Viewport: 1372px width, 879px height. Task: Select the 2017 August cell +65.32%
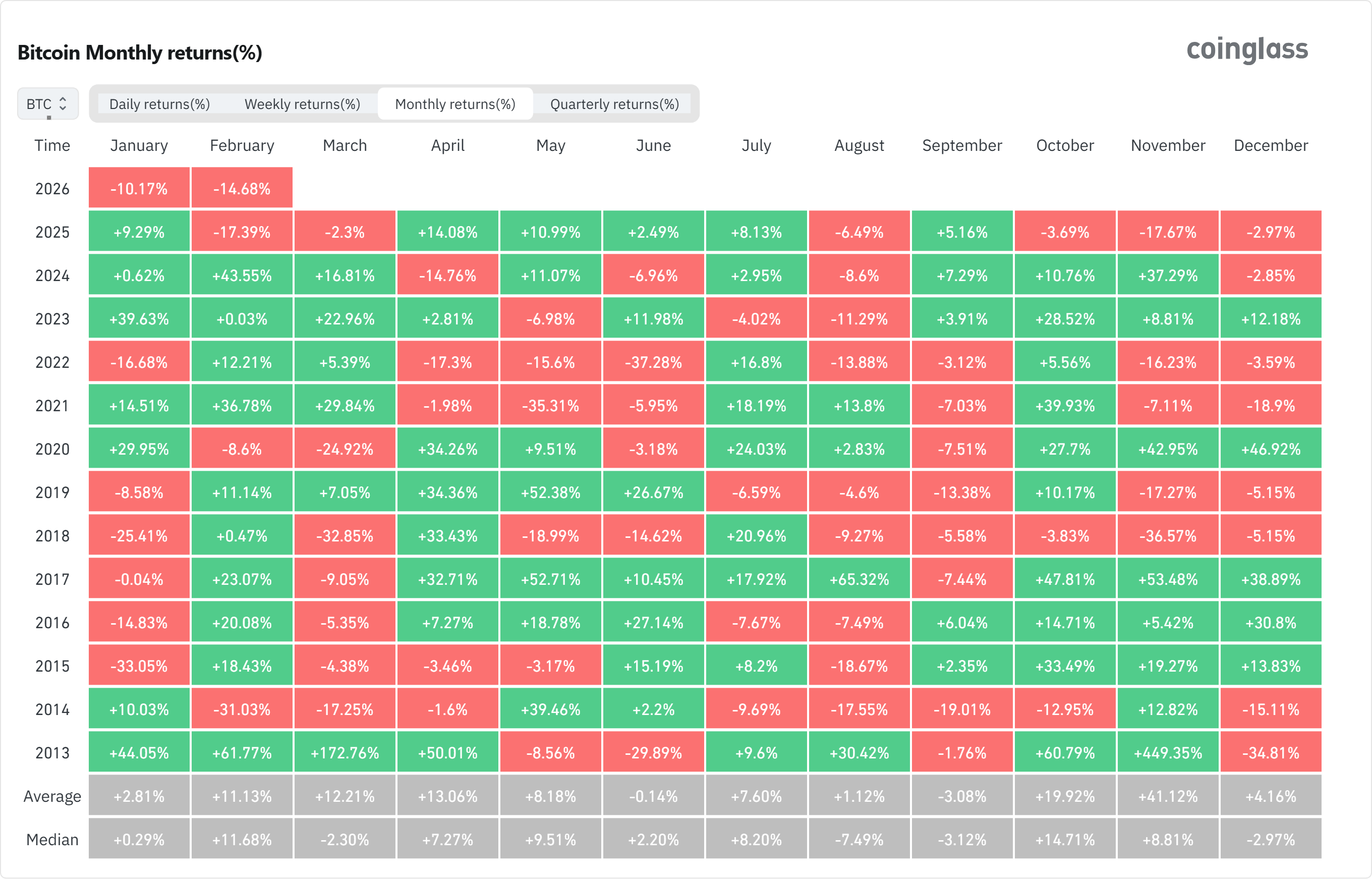click(859, 579)
